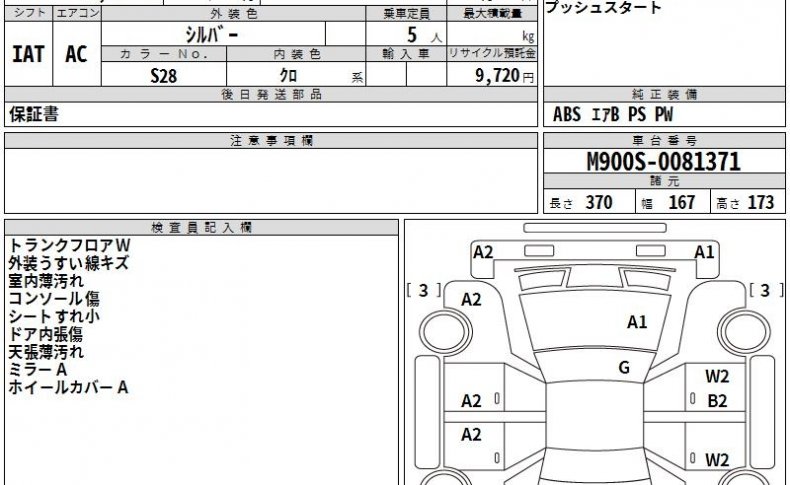Select the S28 color number
This screenshot has width=790, height=485.
pyautogui.click(x=164, y=76)
